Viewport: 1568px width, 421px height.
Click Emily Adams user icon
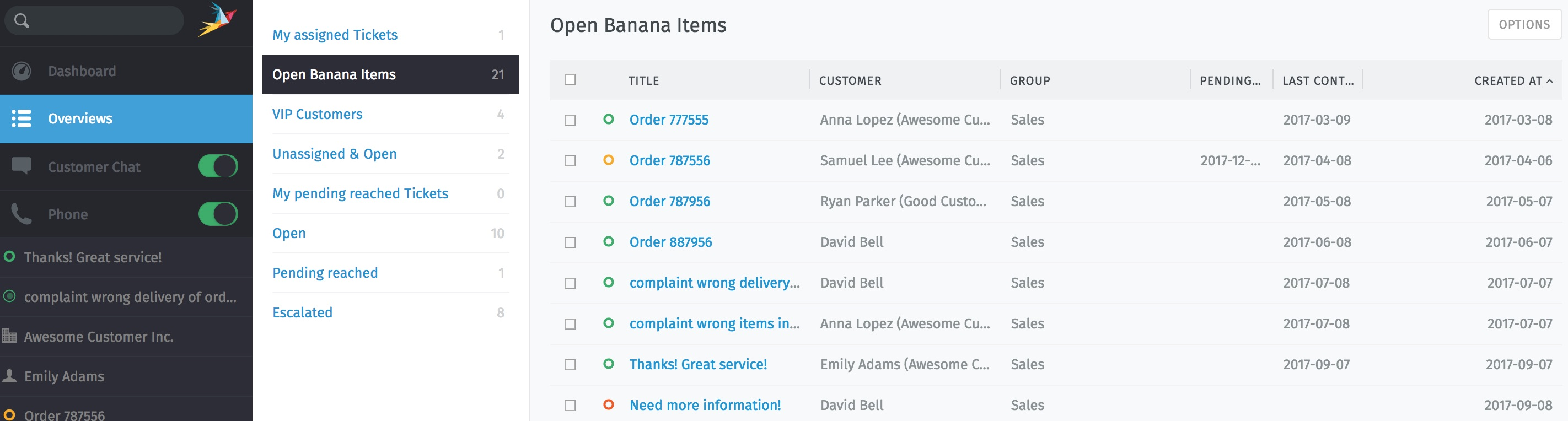tap(9, 376)
